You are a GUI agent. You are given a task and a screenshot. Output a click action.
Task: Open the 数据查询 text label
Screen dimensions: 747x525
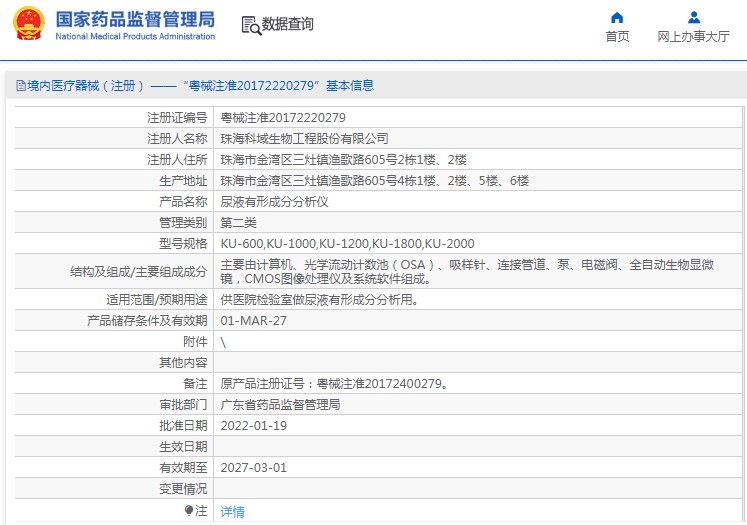[x=288, y=25]
